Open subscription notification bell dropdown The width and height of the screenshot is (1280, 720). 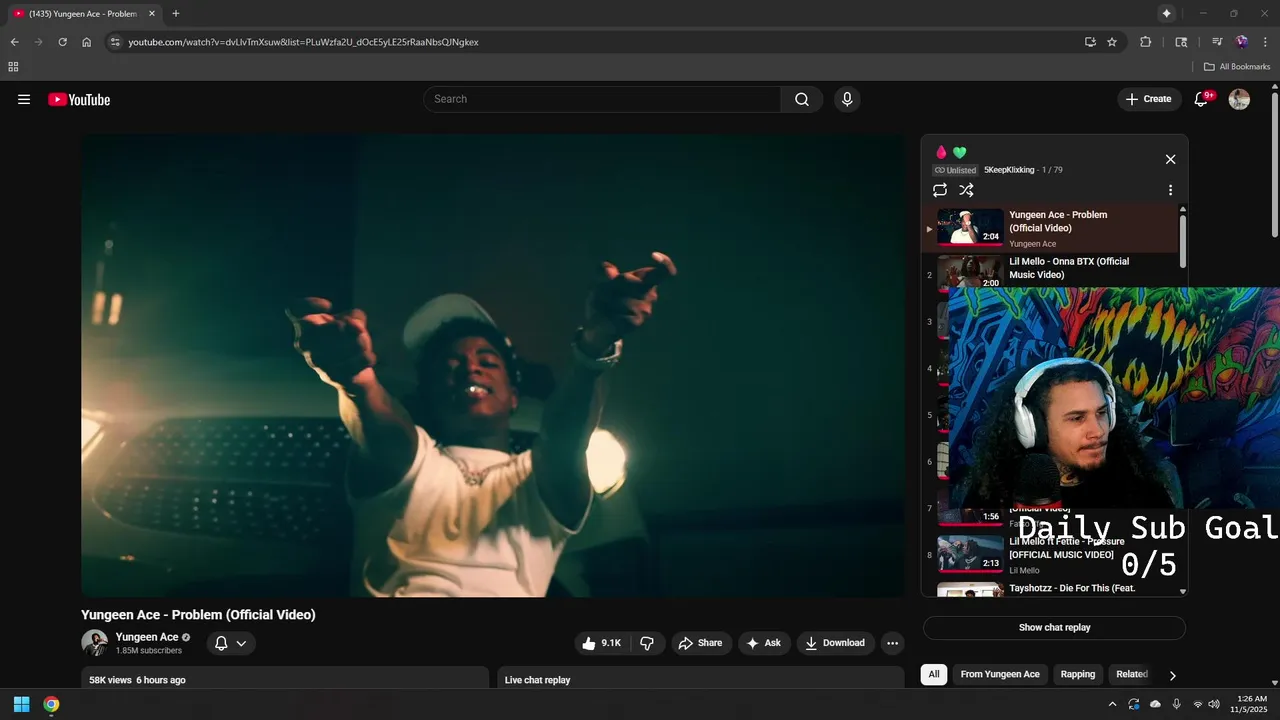pyautogui.click(x=231, y=643)
